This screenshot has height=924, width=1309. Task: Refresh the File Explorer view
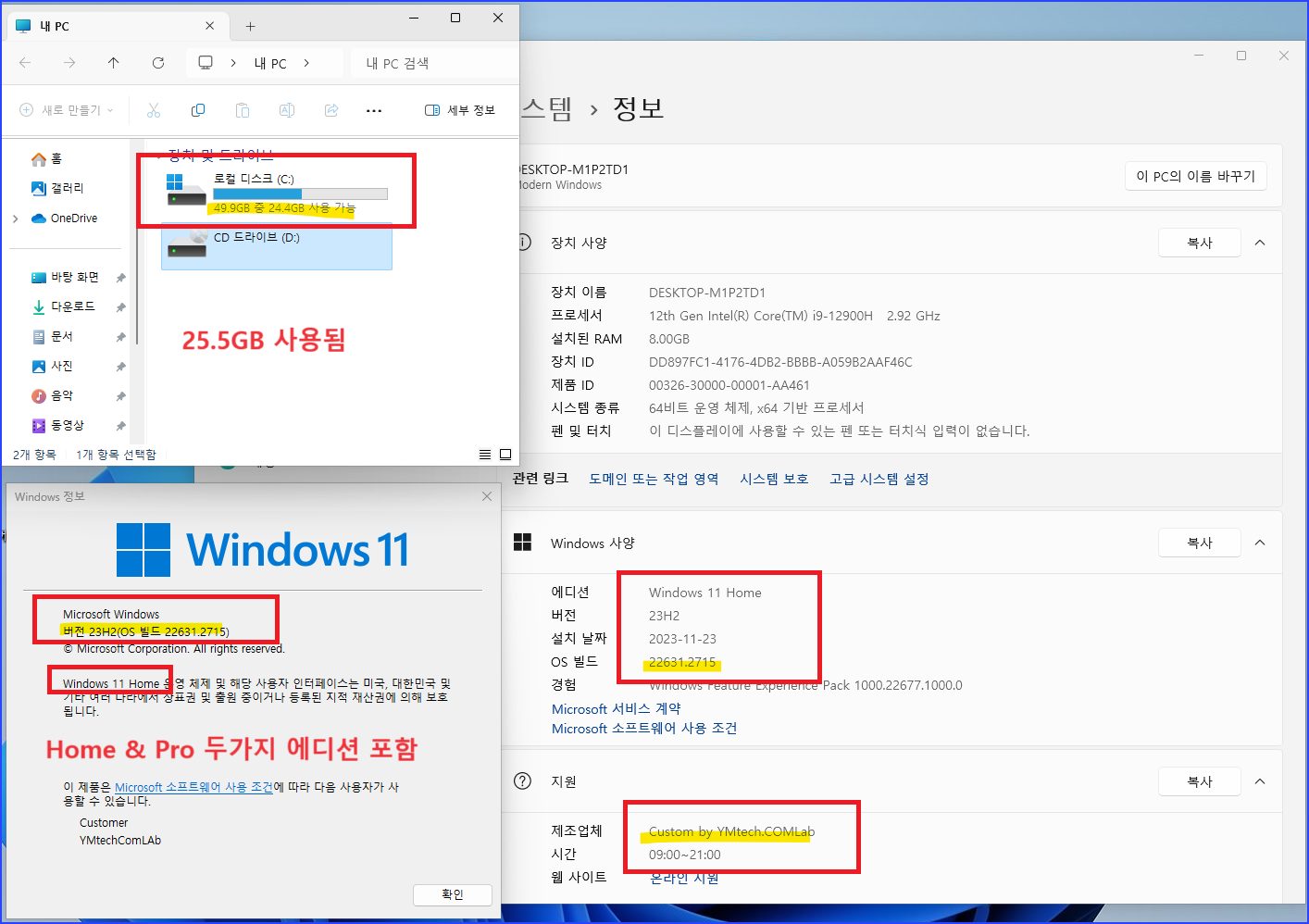(x=158, y=63)
